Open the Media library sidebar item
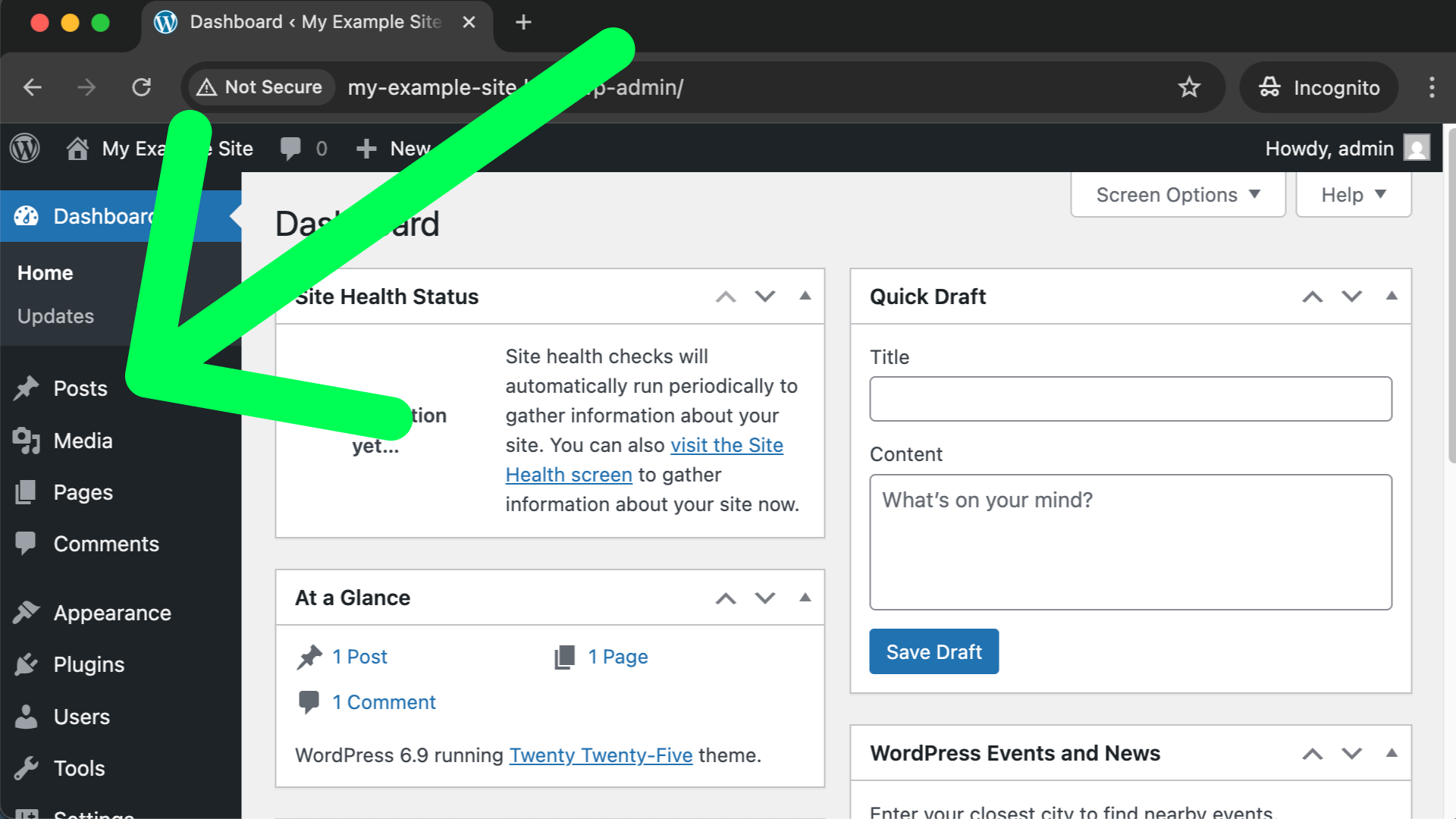 [x=83, y=441]
